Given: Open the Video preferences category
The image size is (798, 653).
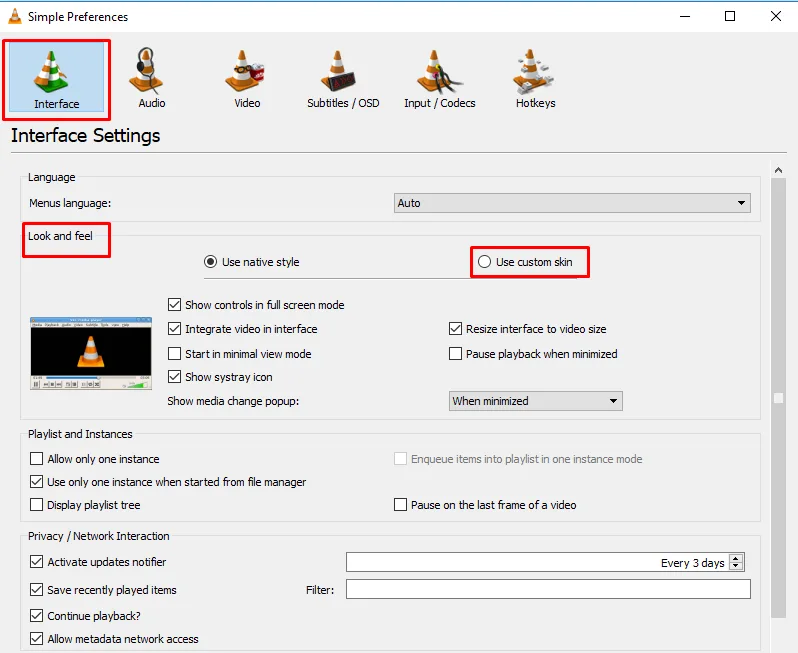Looking at the screenshot, I should (247, 78).
